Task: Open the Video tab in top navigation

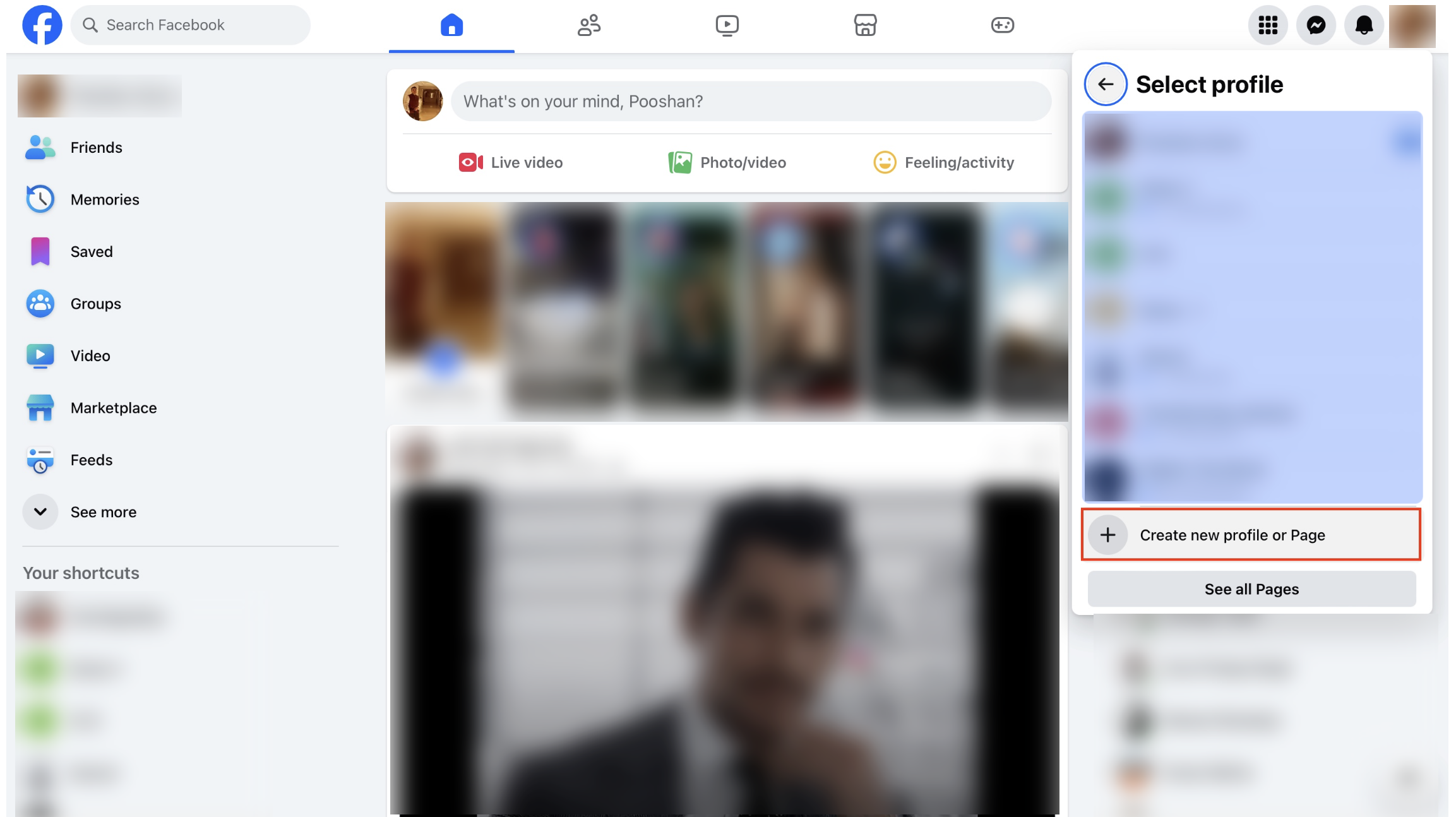Action: [x=727, y=25]
